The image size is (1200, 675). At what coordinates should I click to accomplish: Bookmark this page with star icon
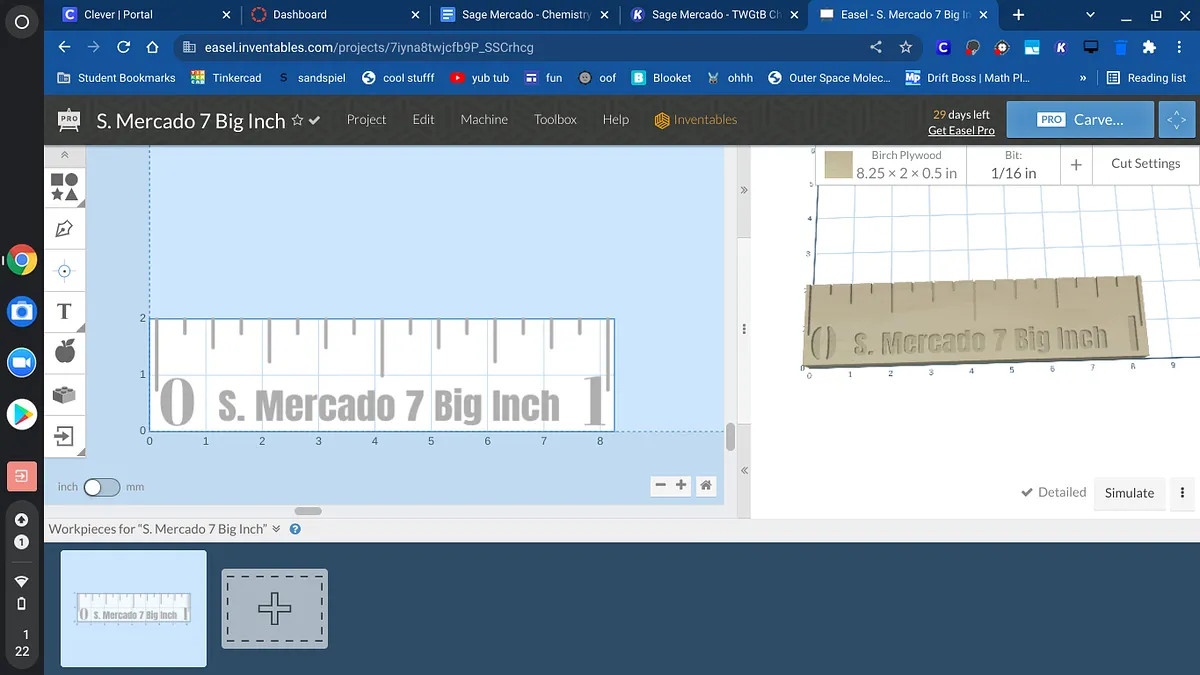[x=906, y=47]
